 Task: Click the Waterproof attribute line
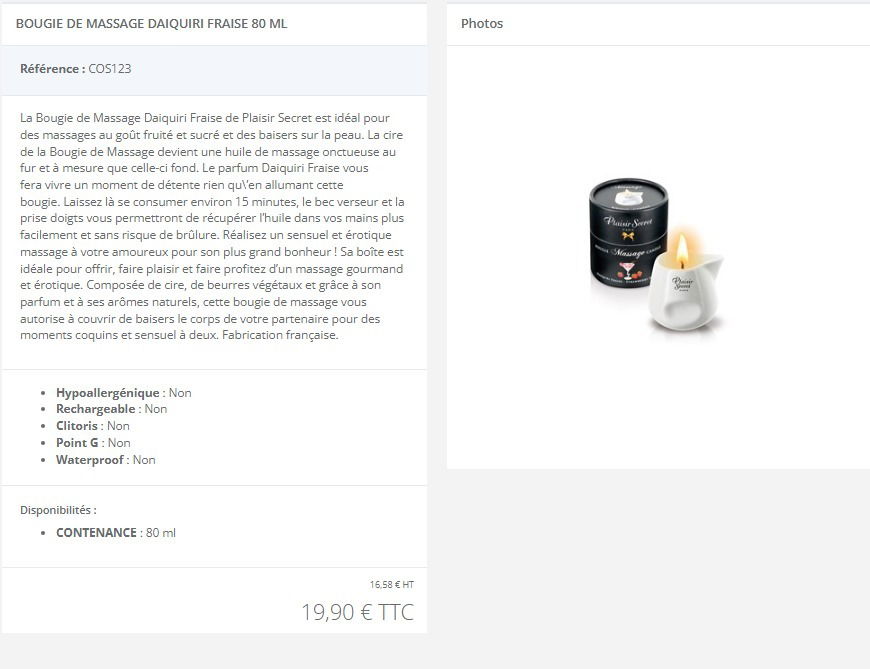pos(105,460)
